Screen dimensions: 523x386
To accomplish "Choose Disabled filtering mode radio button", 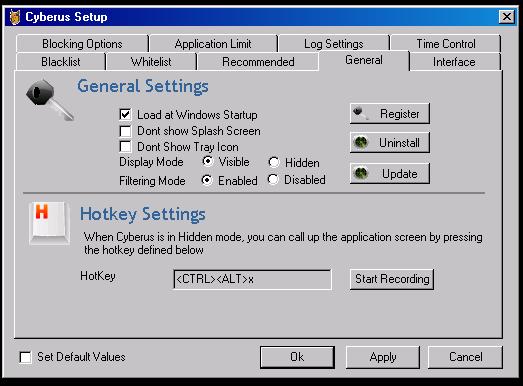I will coord(273,179).
